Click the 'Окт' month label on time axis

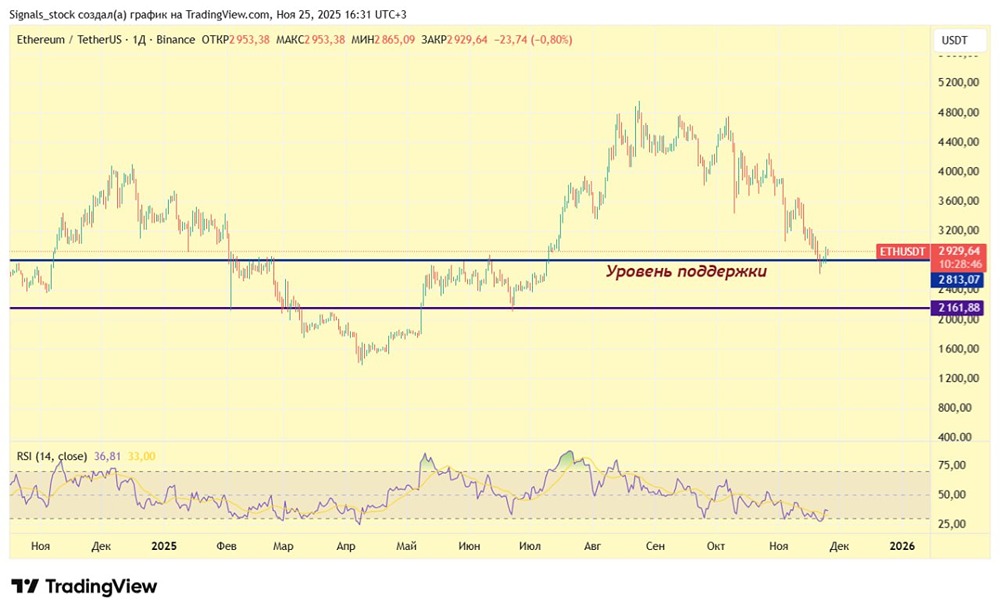tap(716, 546)
